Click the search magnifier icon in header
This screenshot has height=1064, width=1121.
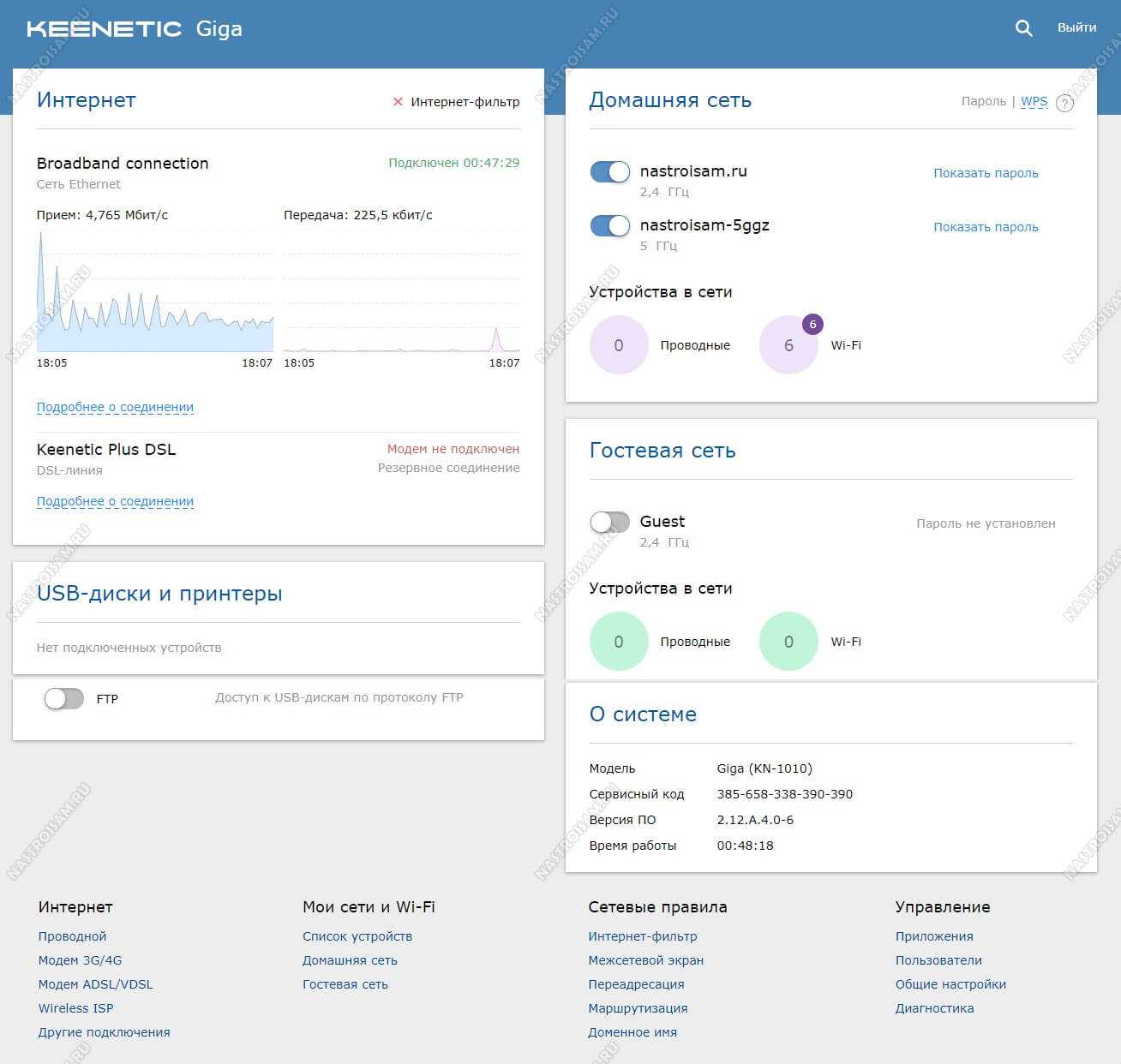1023,27
